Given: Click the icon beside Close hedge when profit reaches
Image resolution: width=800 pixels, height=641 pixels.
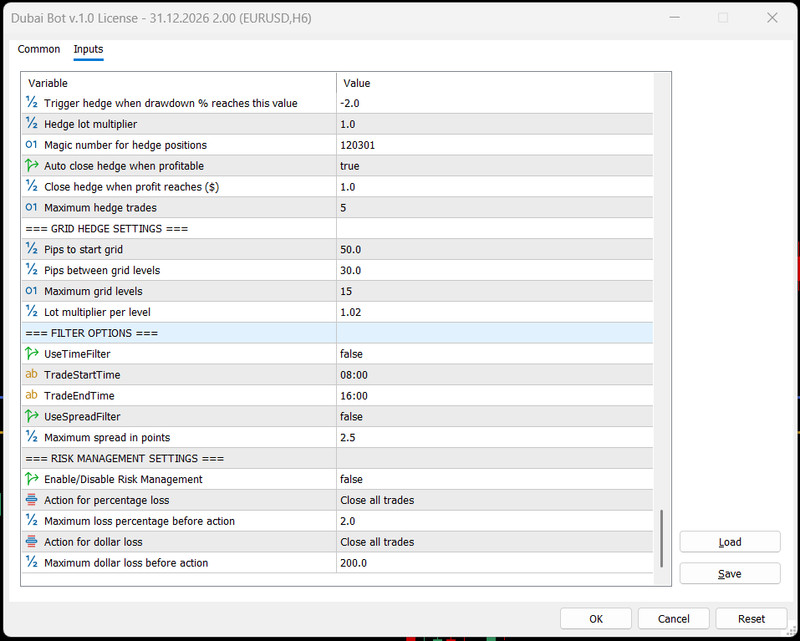Looking at the screenshot, I should [x=32, y=186].
